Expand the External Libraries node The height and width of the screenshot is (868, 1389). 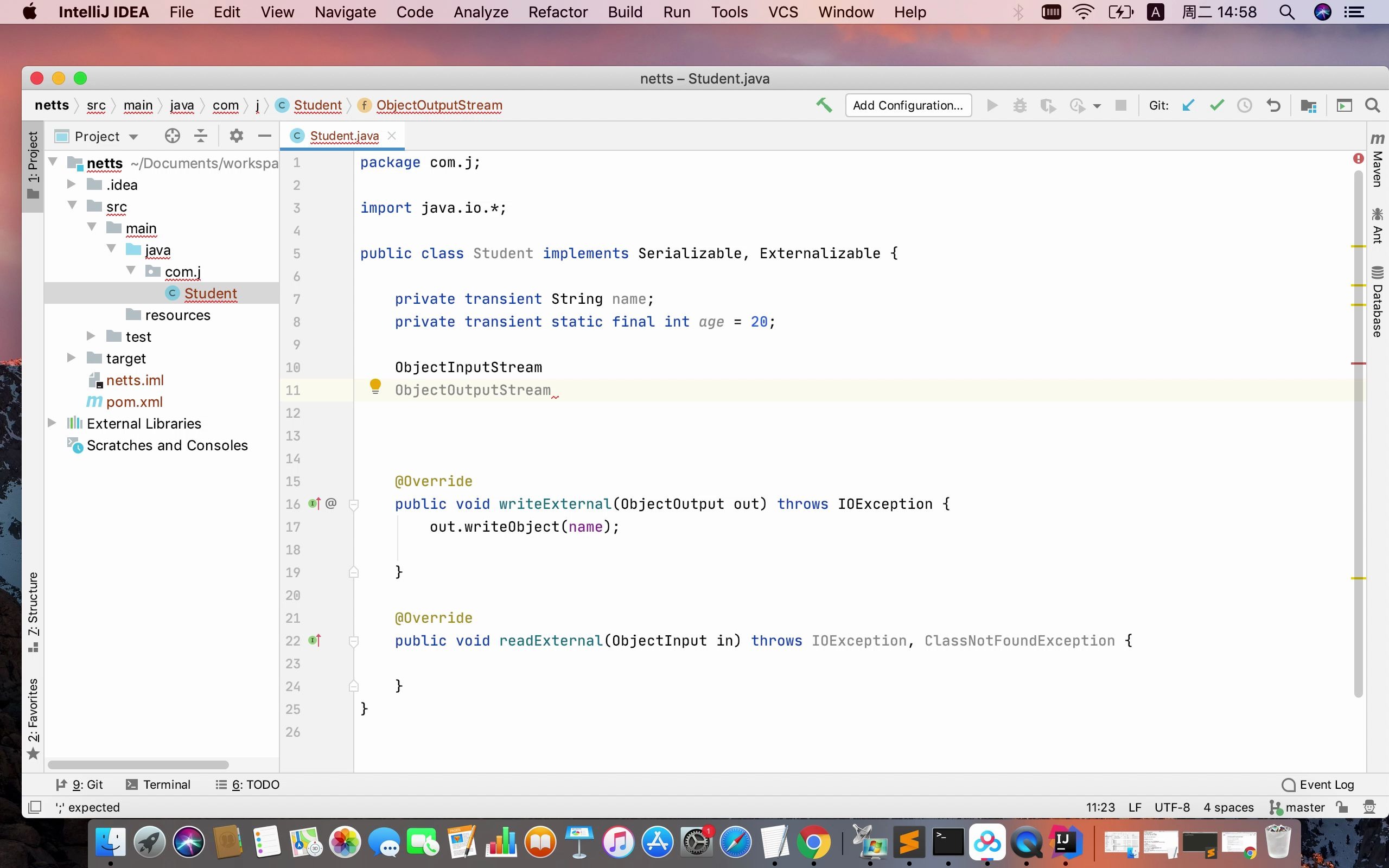(x=52, y=423)
